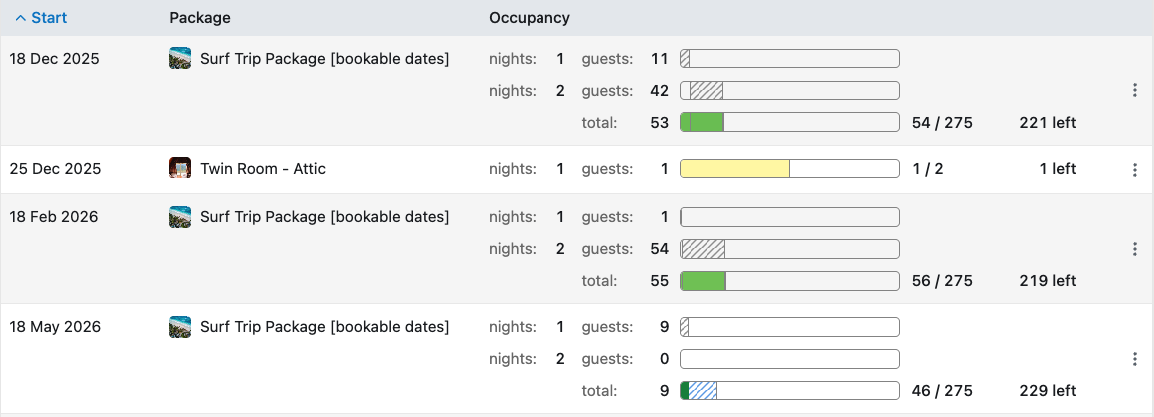
Task: Open the three-dot menu for 18 Feb 2026 row
Action: (1134, 249)
